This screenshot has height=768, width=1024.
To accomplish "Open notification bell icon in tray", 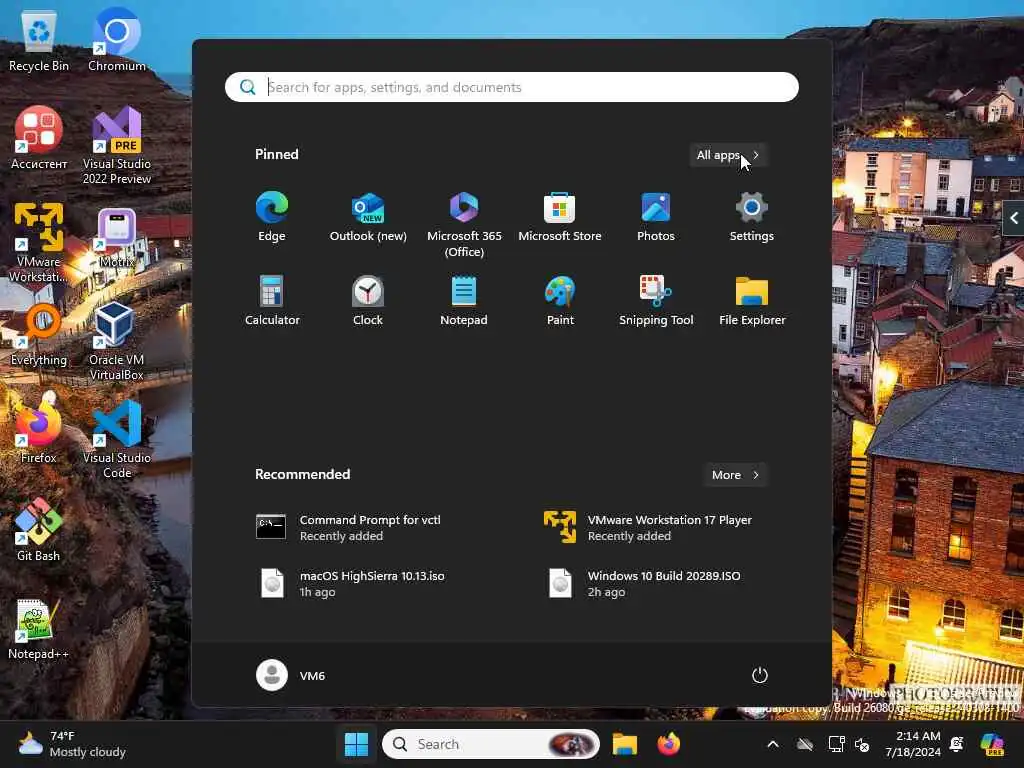I will (x=957, y=744).
